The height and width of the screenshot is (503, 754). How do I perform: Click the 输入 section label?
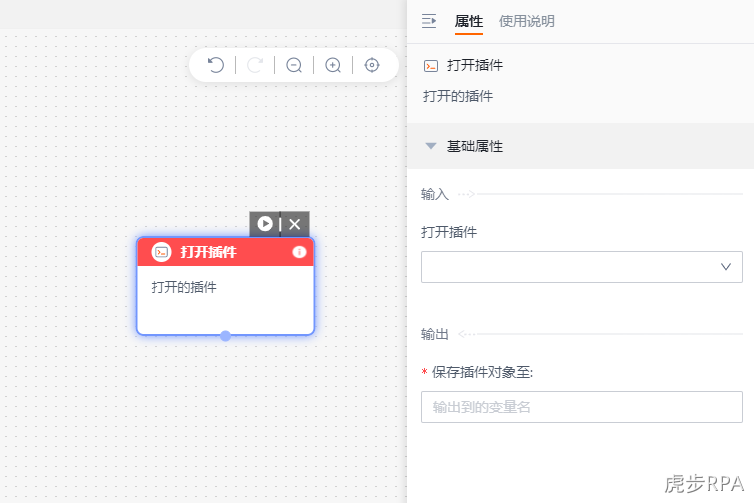tap(435, 194)
